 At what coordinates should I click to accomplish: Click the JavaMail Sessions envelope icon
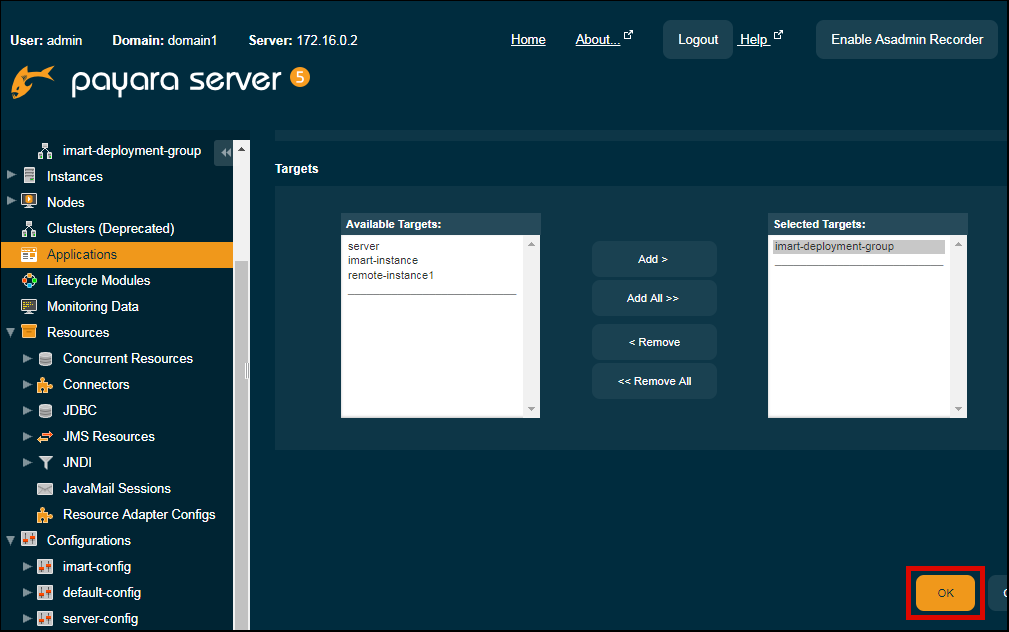(45, 488)
